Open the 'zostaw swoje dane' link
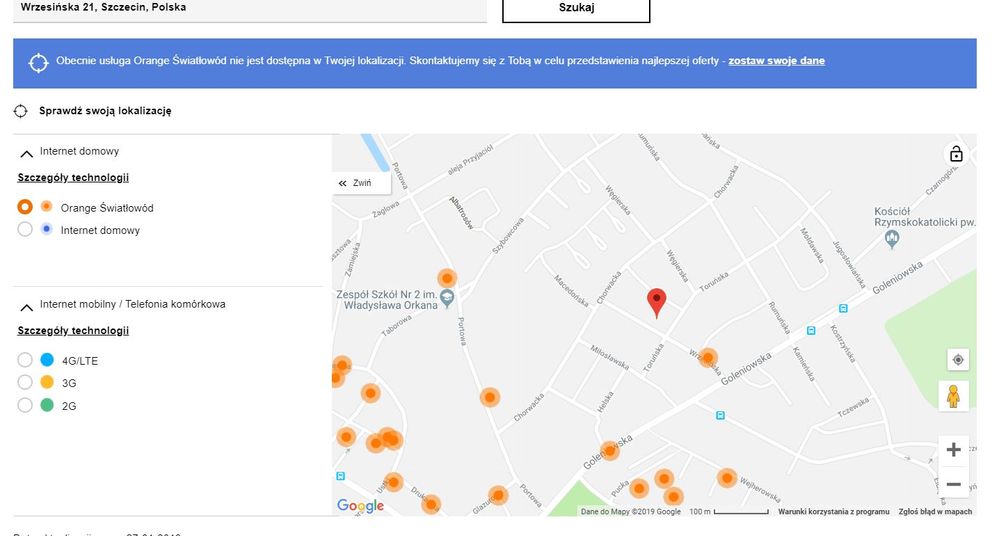Screen dimensions: 999x536 point(776,61)
